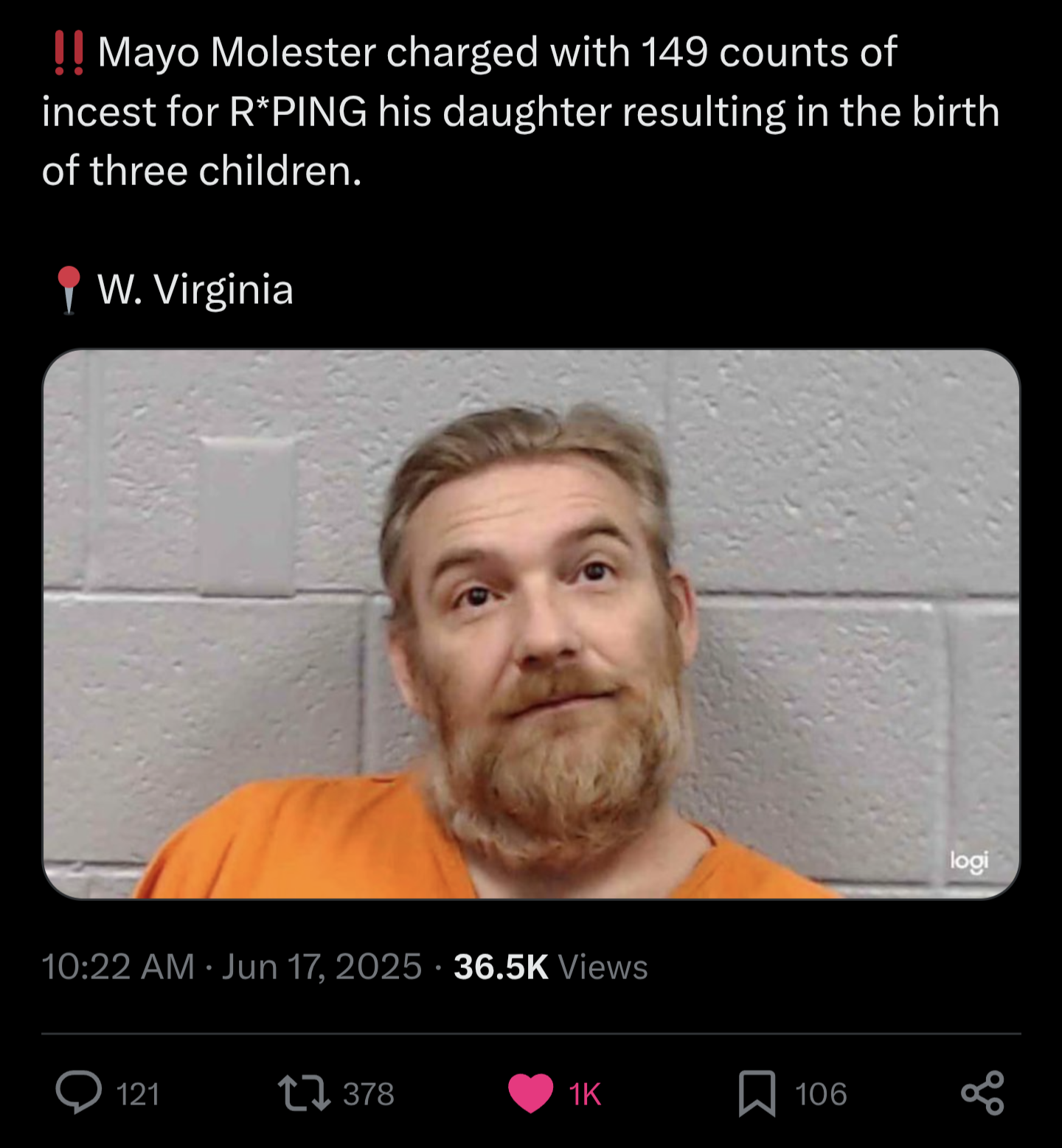Click the 1K likes count
Screen dimensions: 1062x1148
[586, 1094]
